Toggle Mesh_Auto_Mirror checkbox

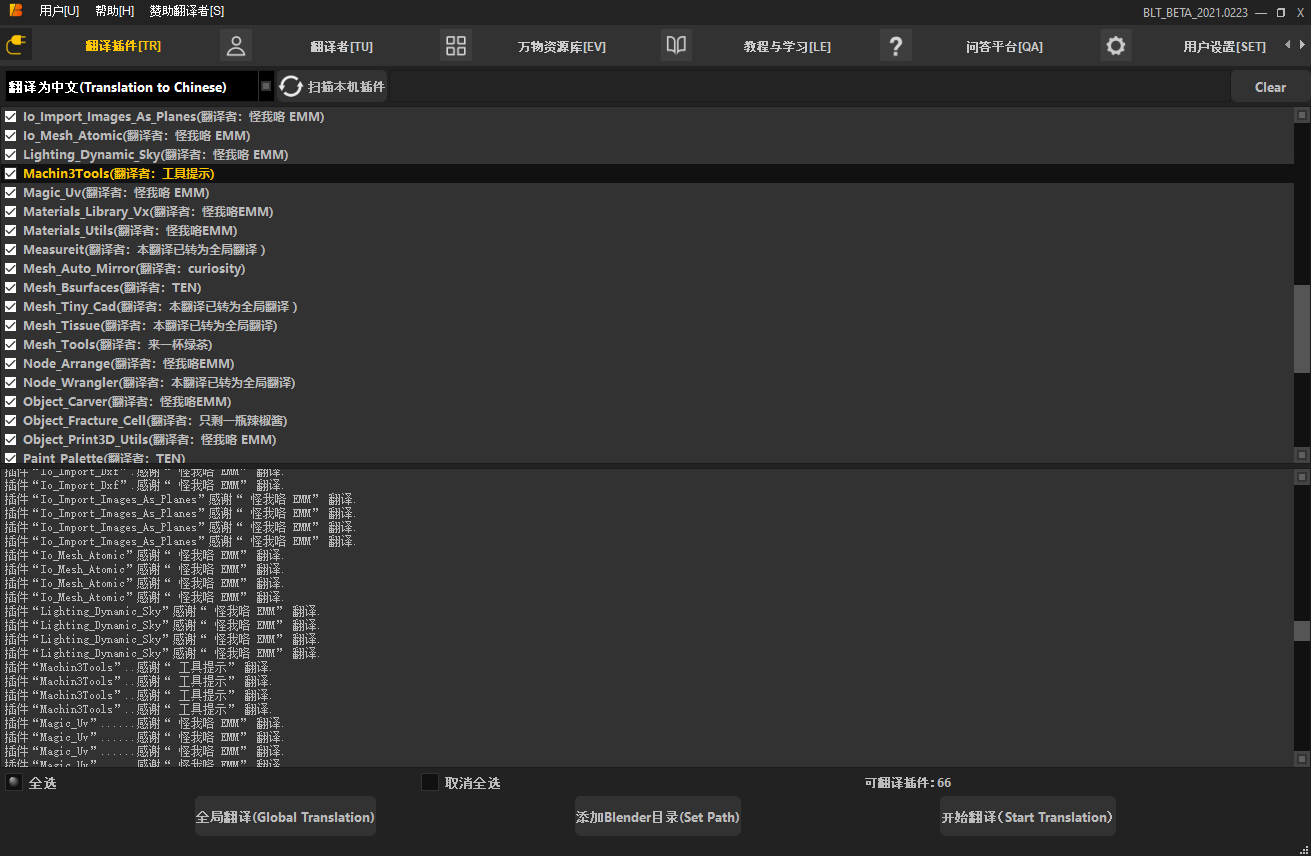point(11,269)
